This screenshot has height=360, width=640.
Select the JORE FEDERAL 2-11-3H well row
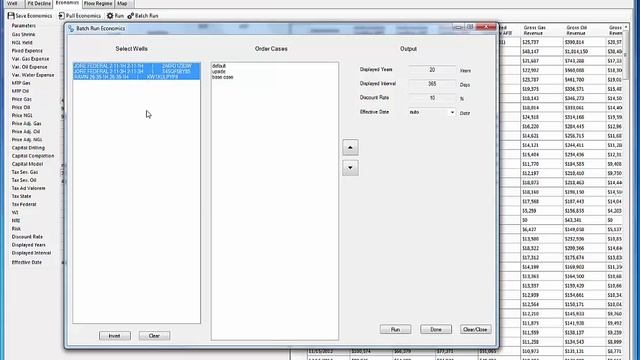tap(136, 71)
